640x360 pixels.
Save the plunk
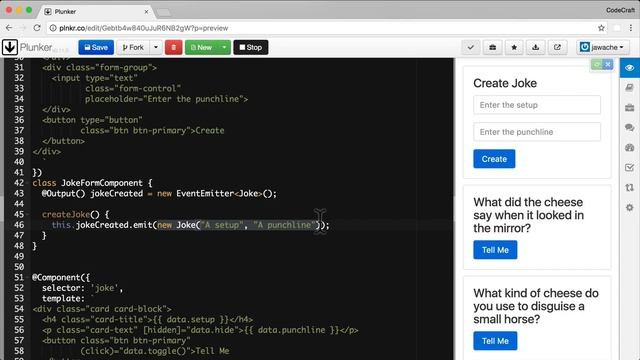(96, 47)
